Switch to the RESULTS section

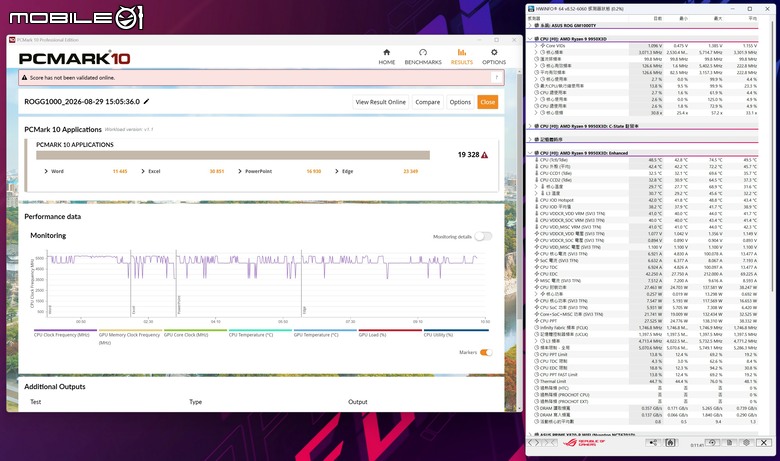point(462,57)
